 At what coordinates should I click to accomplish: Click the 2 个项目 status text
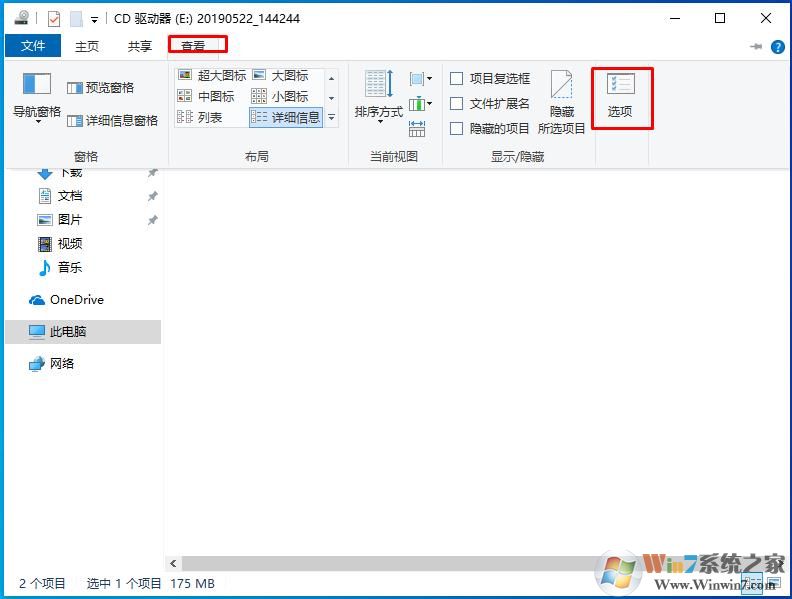click(42, 584)
